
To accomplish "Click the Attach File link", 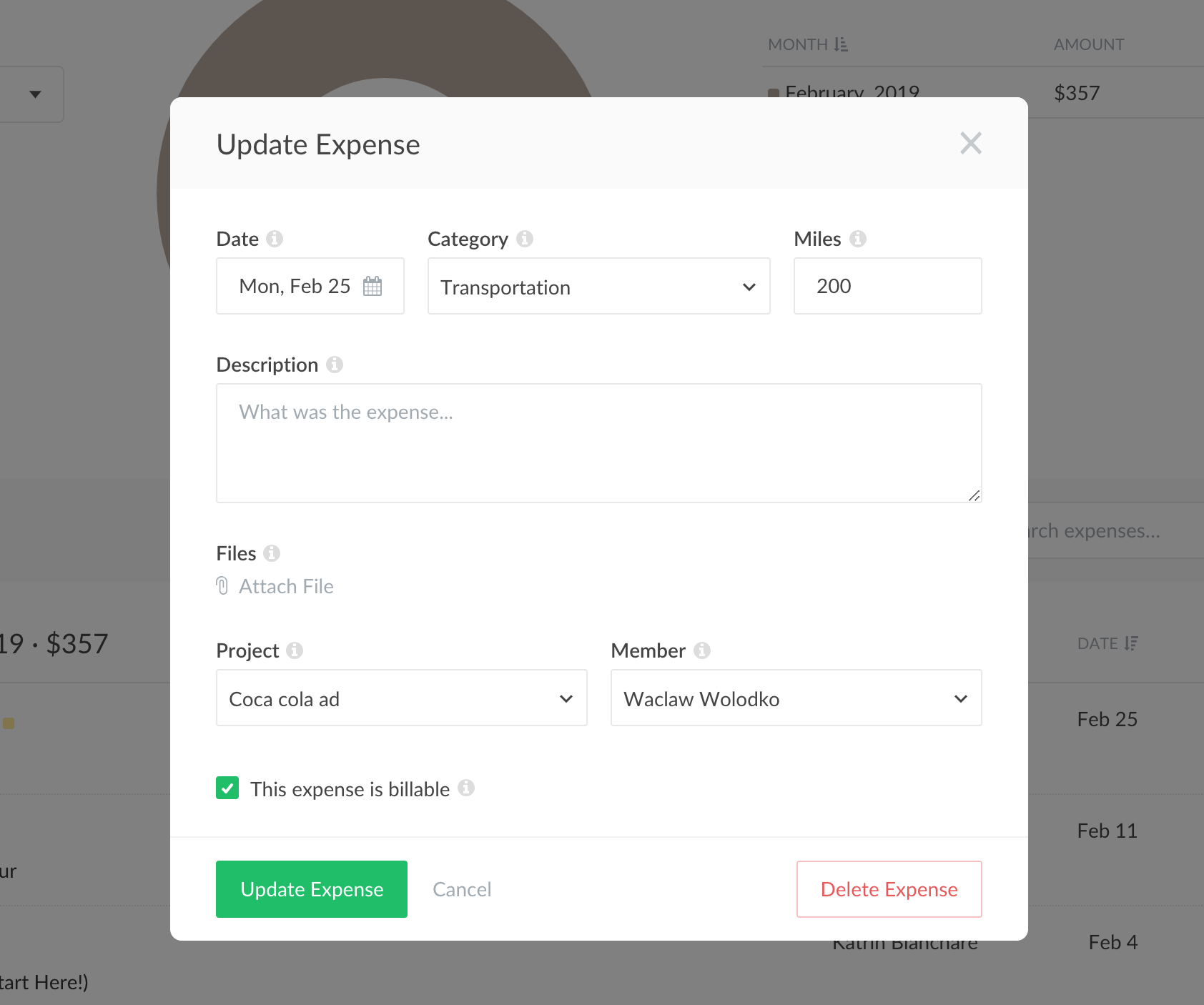I will coord(286,586).
